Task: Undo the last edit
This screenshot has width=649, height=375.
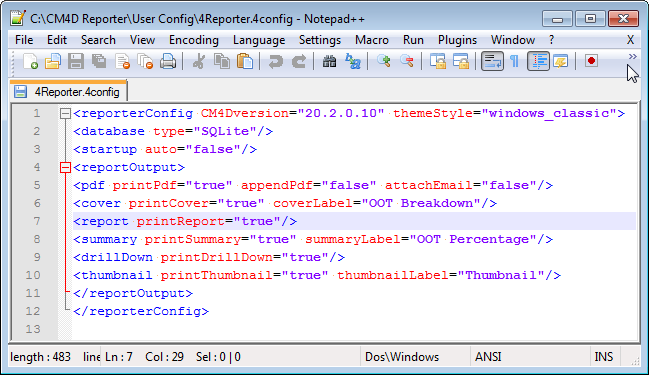Action: (x=275, y=61)
